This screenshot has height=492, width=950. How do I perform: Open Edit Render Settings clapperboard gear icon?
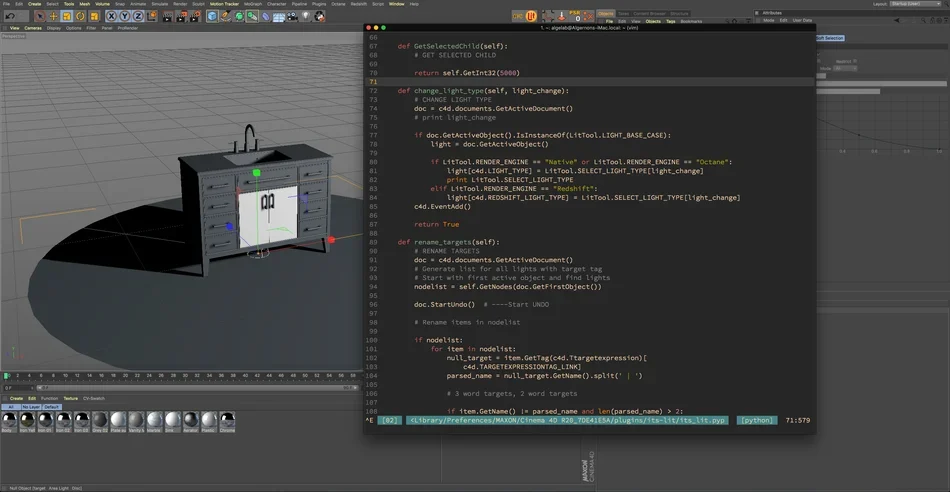point(195,16)
